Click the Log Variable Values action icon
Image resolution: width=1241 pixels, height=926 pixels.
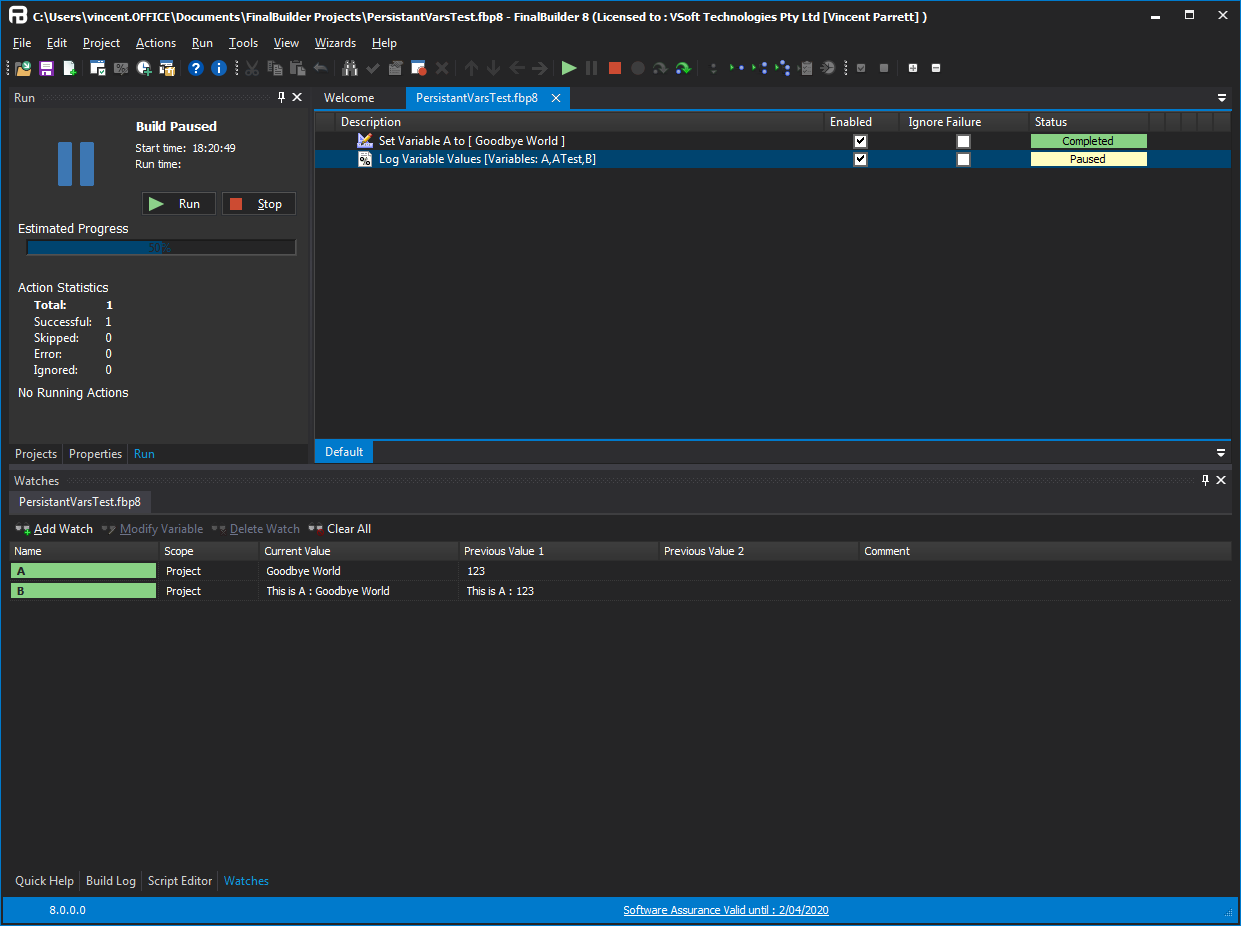pos(365,159)
